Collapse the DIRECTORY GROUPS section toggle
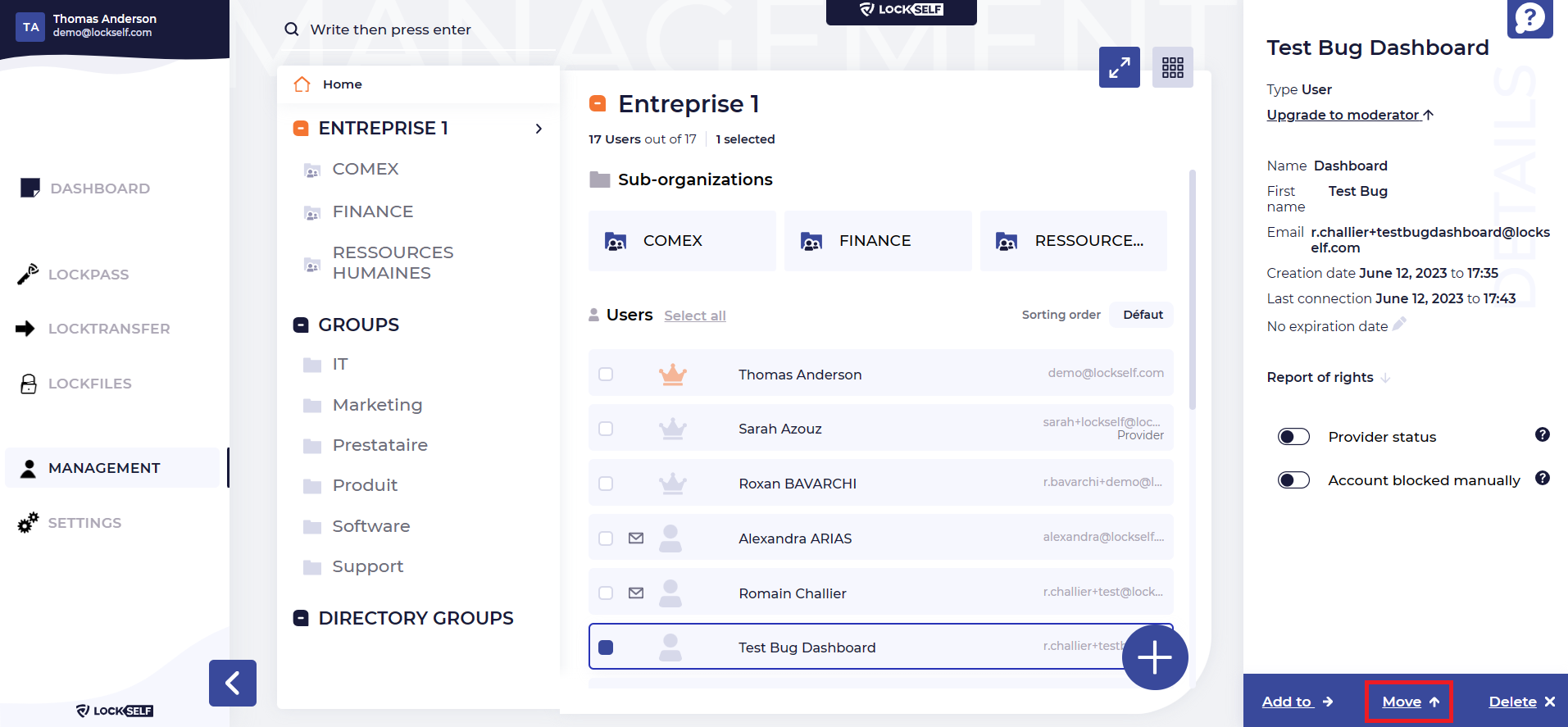Viewport: 1568px width, 727px height. click(301, 618)
